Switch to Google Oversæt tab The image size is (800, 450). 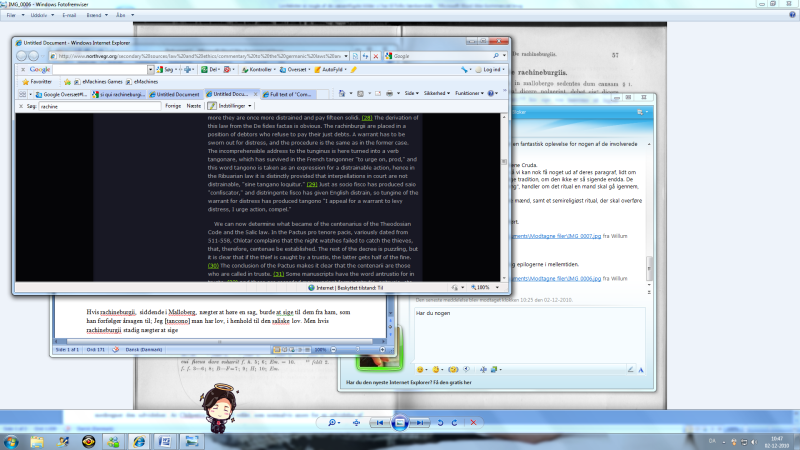point(61,94)
